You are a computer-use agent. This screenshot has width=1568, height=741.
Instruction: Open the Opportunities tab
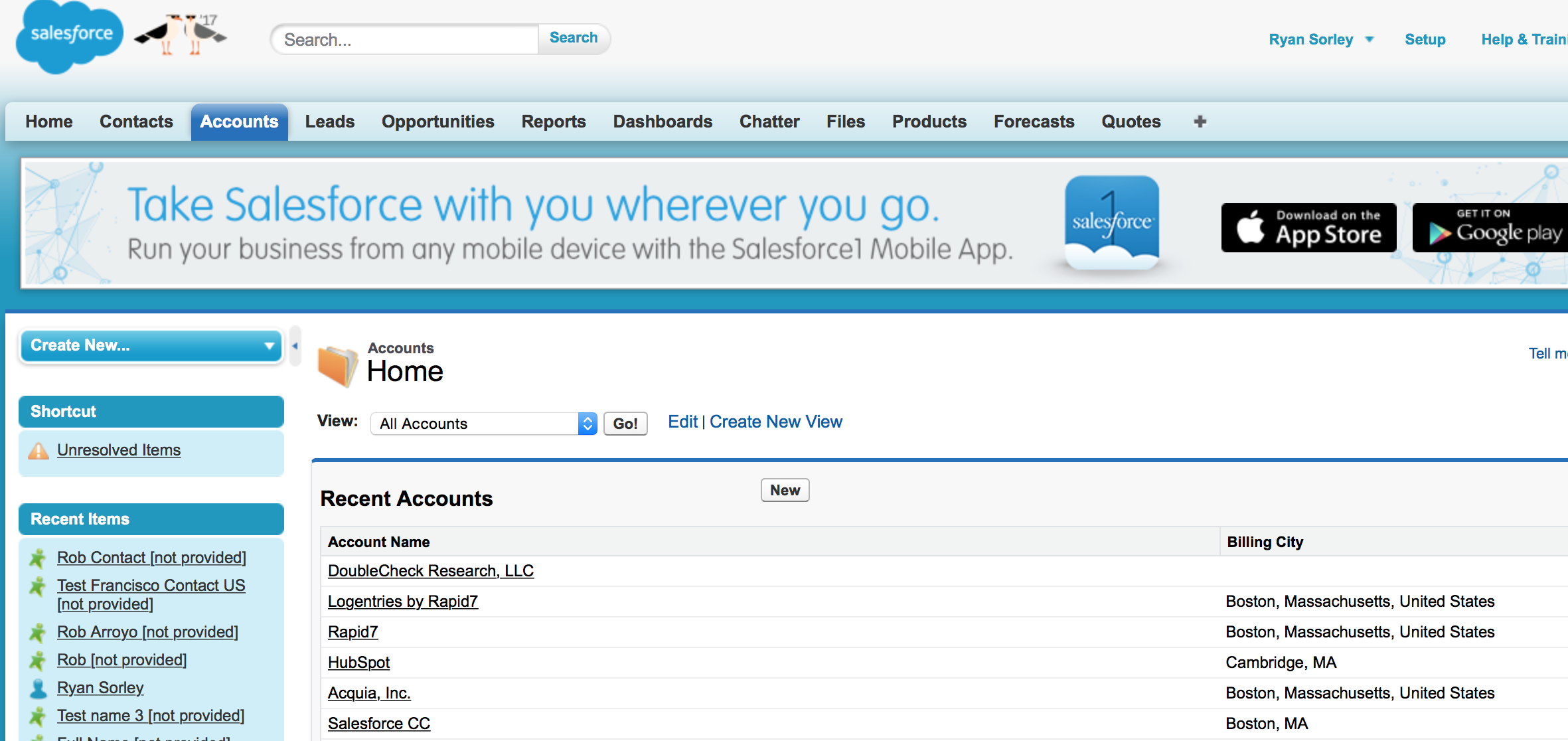click(438, 122)
